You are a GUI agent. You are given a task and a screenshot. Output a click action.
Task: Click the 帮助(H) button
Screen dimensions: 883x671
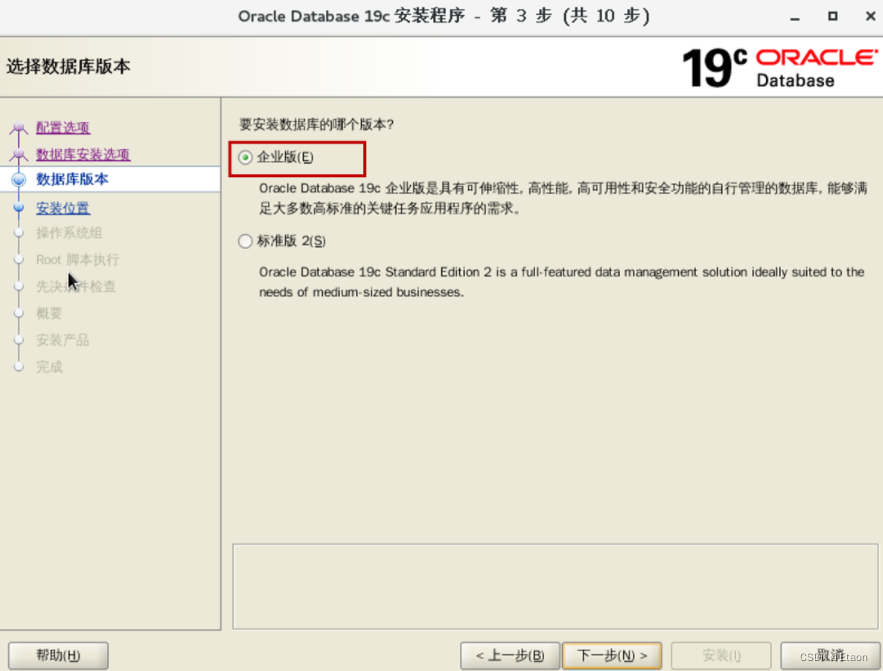[58, 656]
